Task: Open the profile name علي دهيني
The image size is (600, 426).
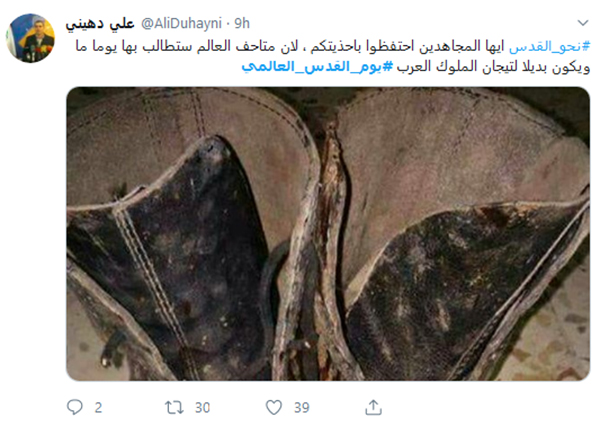Action: 100,24
